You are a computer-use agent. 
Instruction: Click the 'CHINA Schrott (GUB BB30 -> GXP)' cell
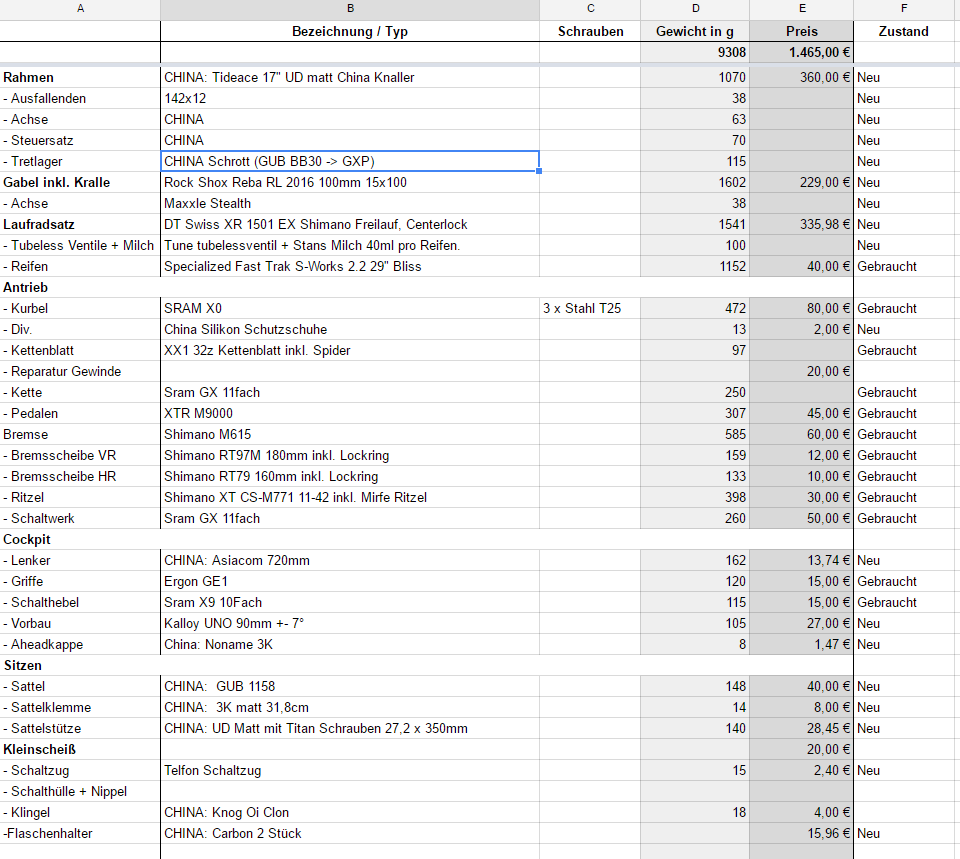pyautogui.click(x=349, y=161)
